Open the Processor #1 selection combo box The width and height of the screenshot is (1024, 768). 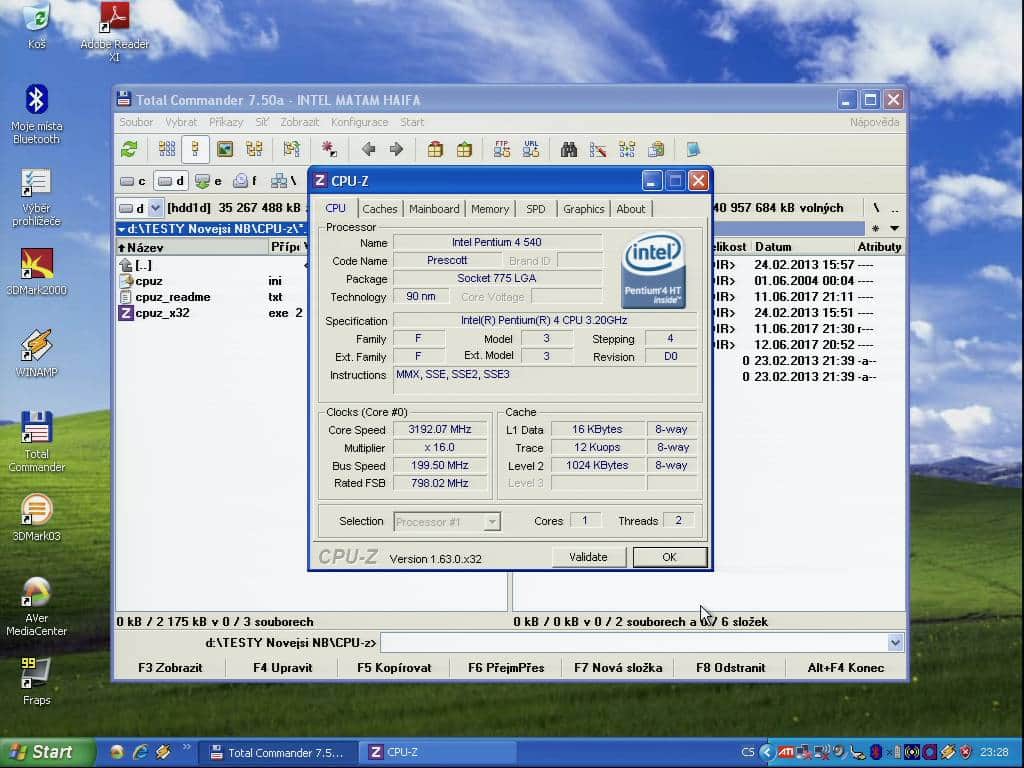(447, 522)
